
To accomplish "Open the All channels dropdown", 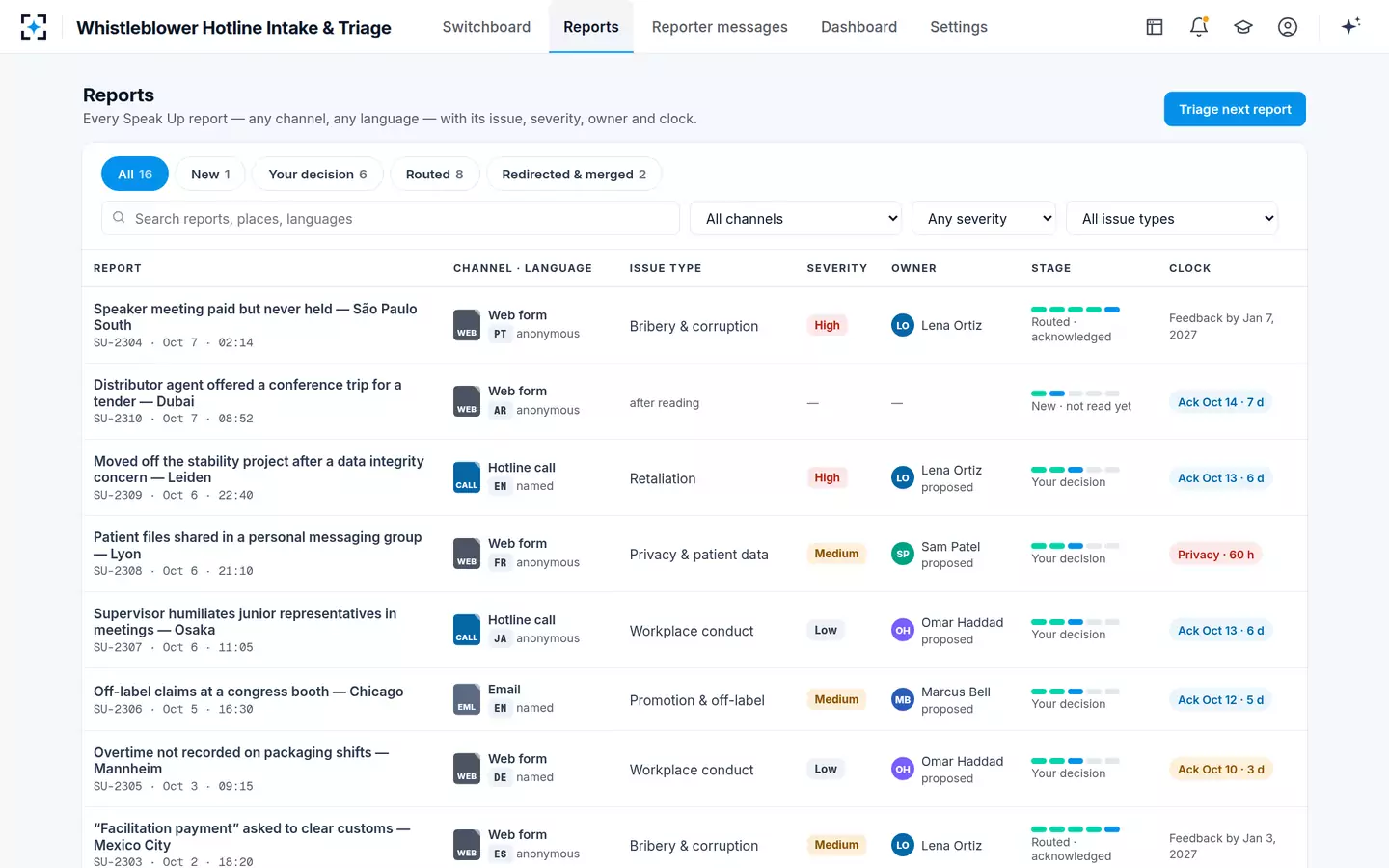I will click(x=796, y=219).
